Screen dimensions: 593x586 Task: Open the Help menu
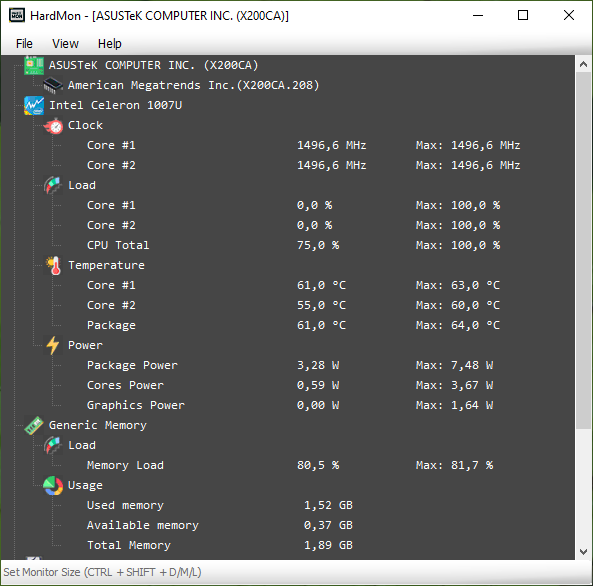click(110, 44)
